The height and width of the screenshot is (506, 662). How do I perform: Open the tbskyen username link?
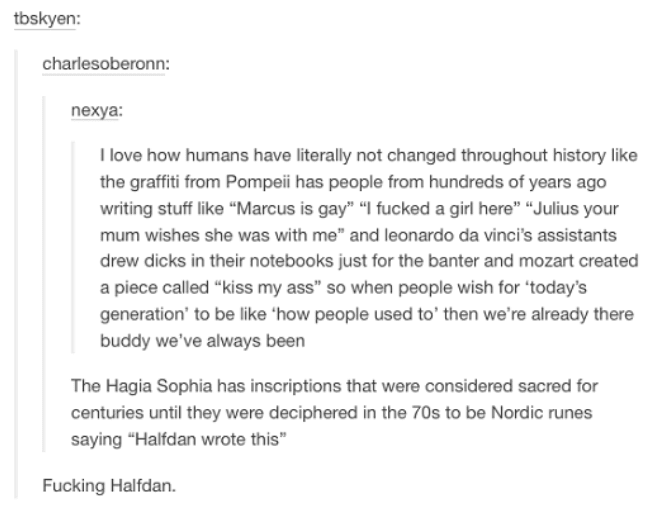pyautogui.click(x=45, y=19)
